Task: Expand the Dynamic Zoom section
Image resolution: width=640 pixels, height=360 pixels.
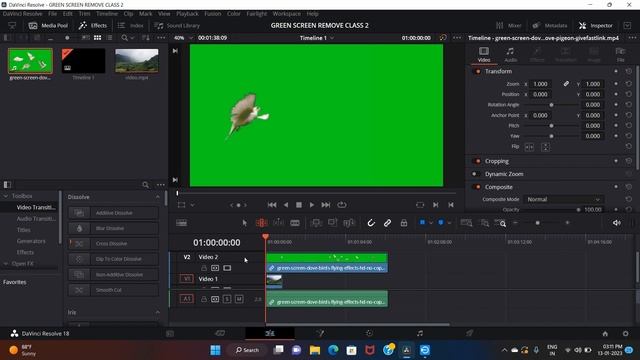Action: pos(504,174)
